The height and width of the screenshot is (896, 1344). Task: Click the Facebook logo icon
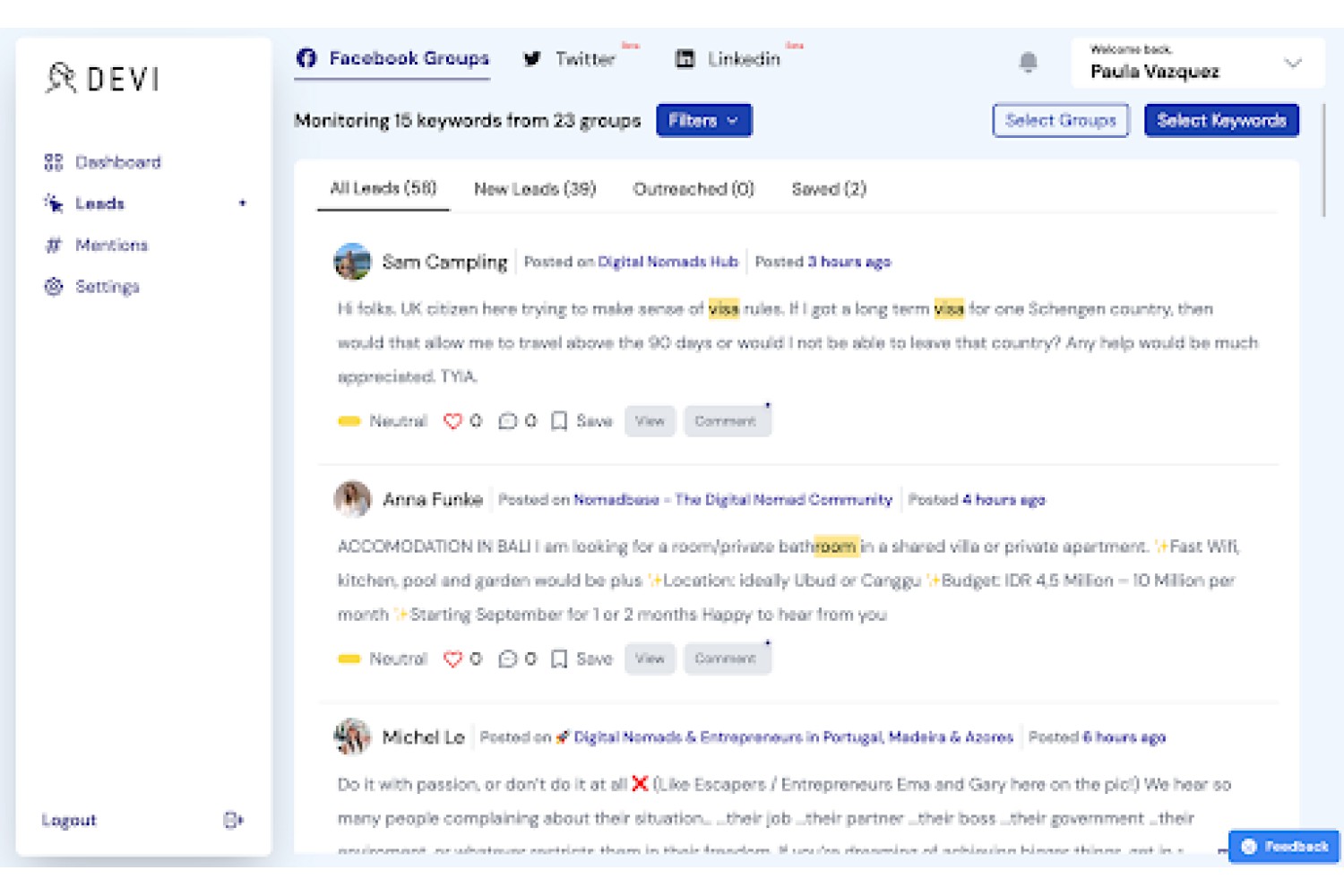coord(306,58)
